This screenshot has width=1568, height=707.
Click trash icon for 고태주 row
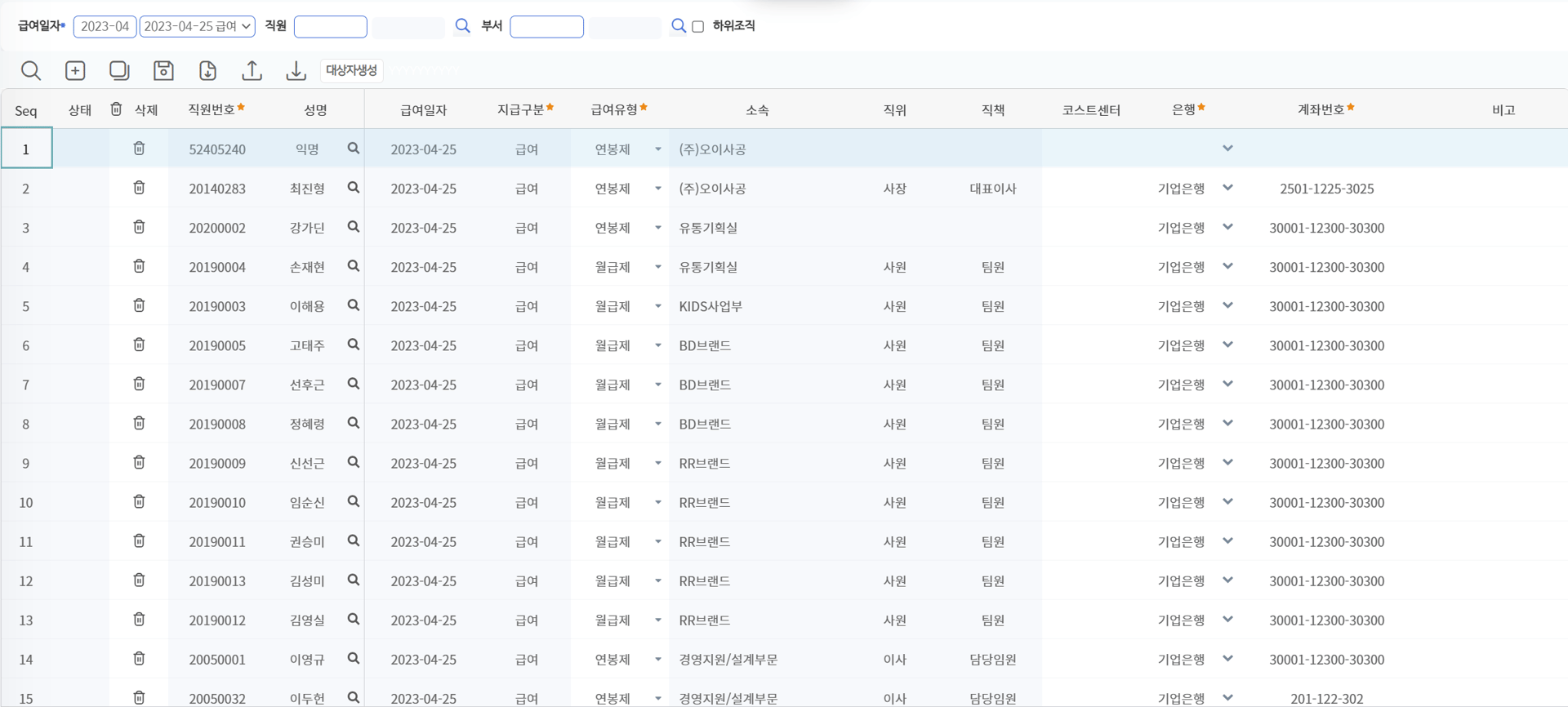(x=139, y=345)
